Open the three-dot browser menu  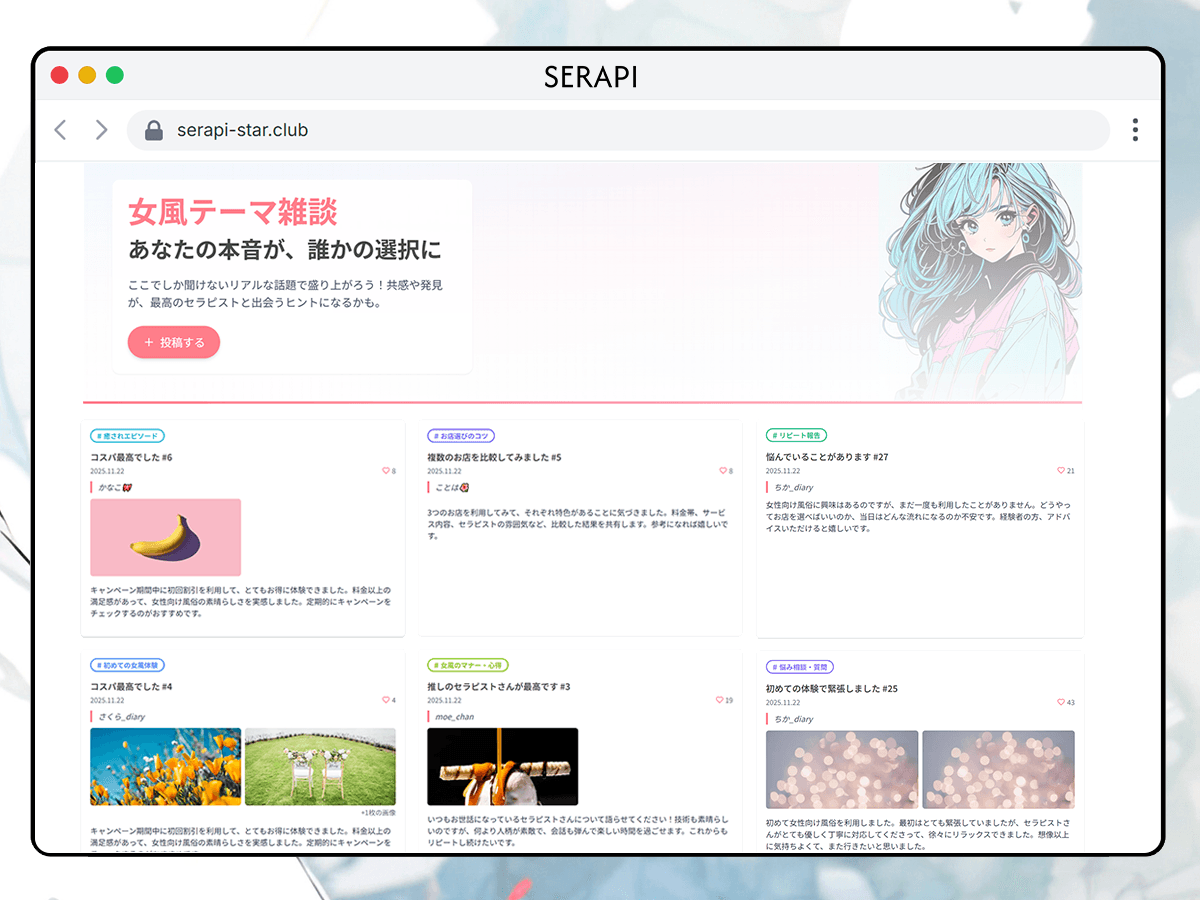click(1135, 130)
